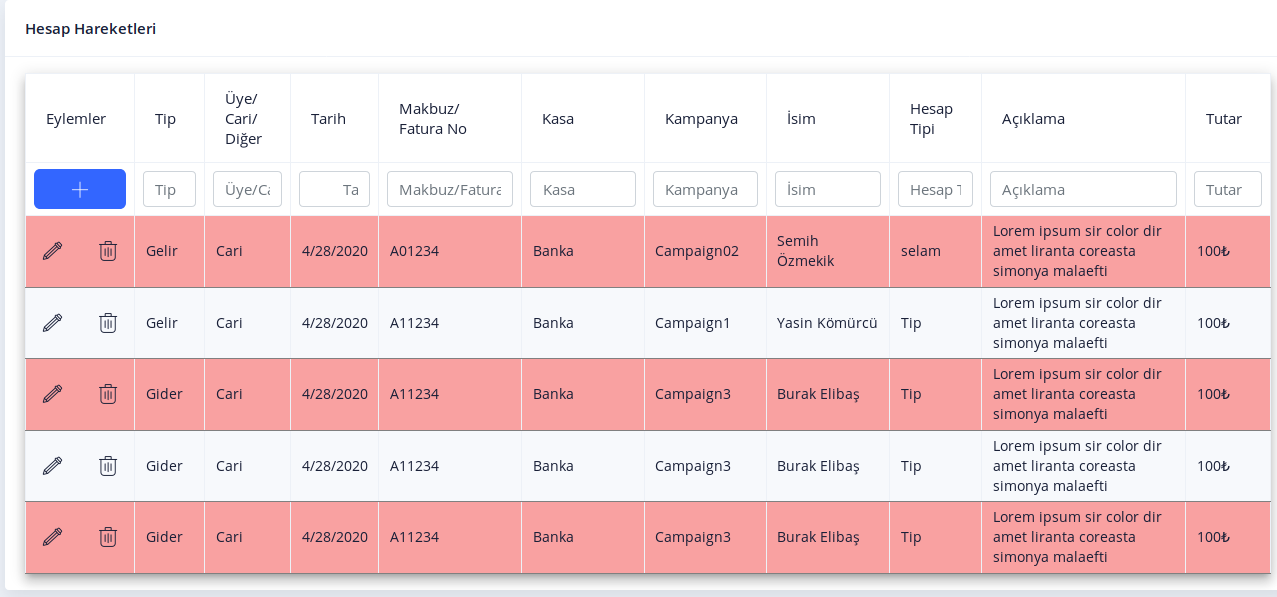Click the Üye/Cari filter field
The image size is (1277, 597).
(247, 189)
